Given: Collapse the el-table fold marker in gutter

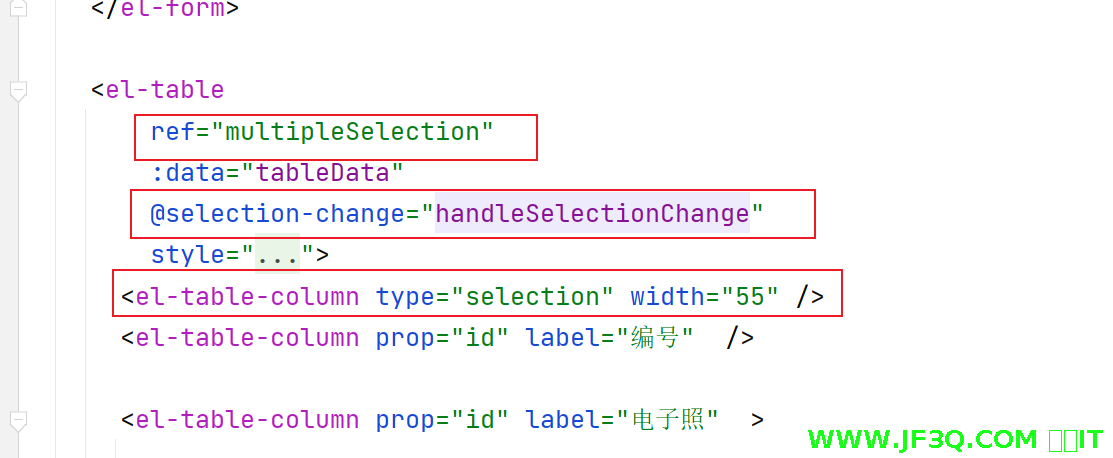Looking at the screenshot, I should 18,91.
